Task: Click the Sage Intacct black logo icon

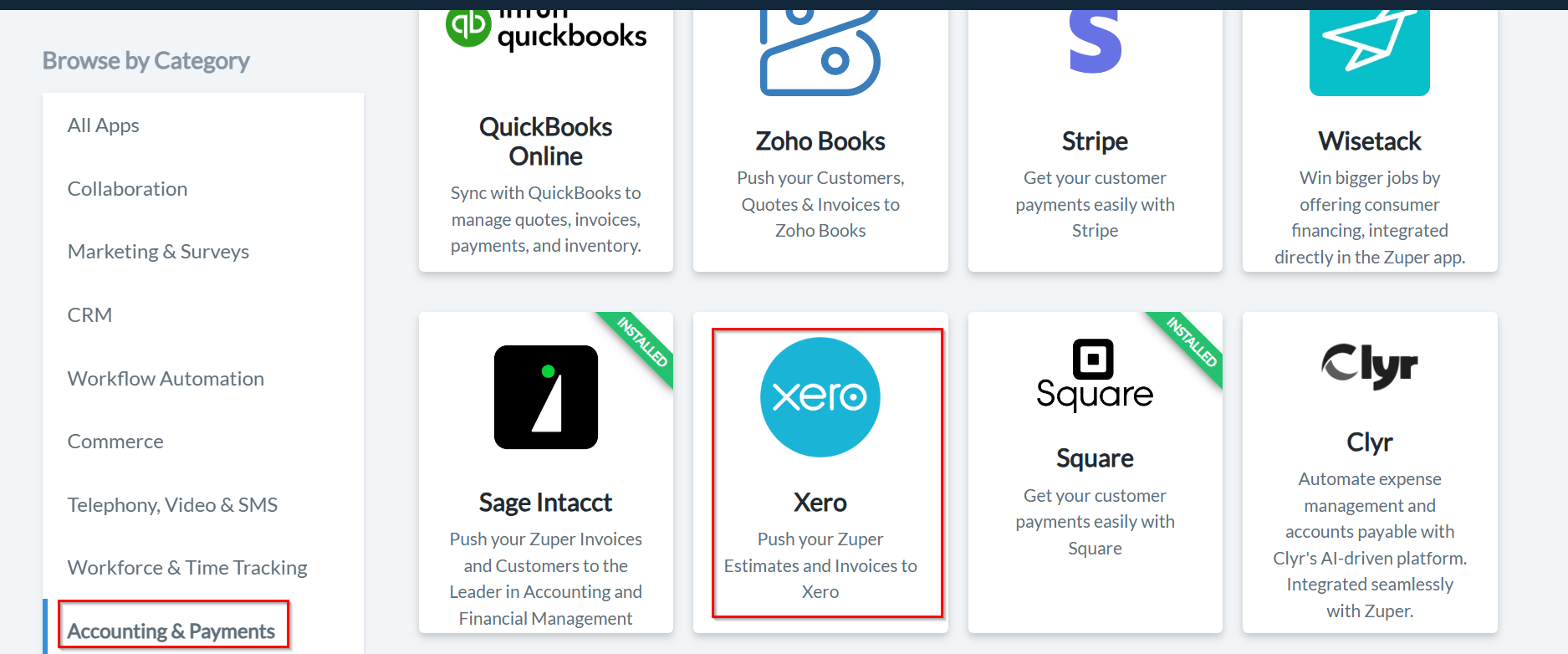Action: click(x=546, y=397)
